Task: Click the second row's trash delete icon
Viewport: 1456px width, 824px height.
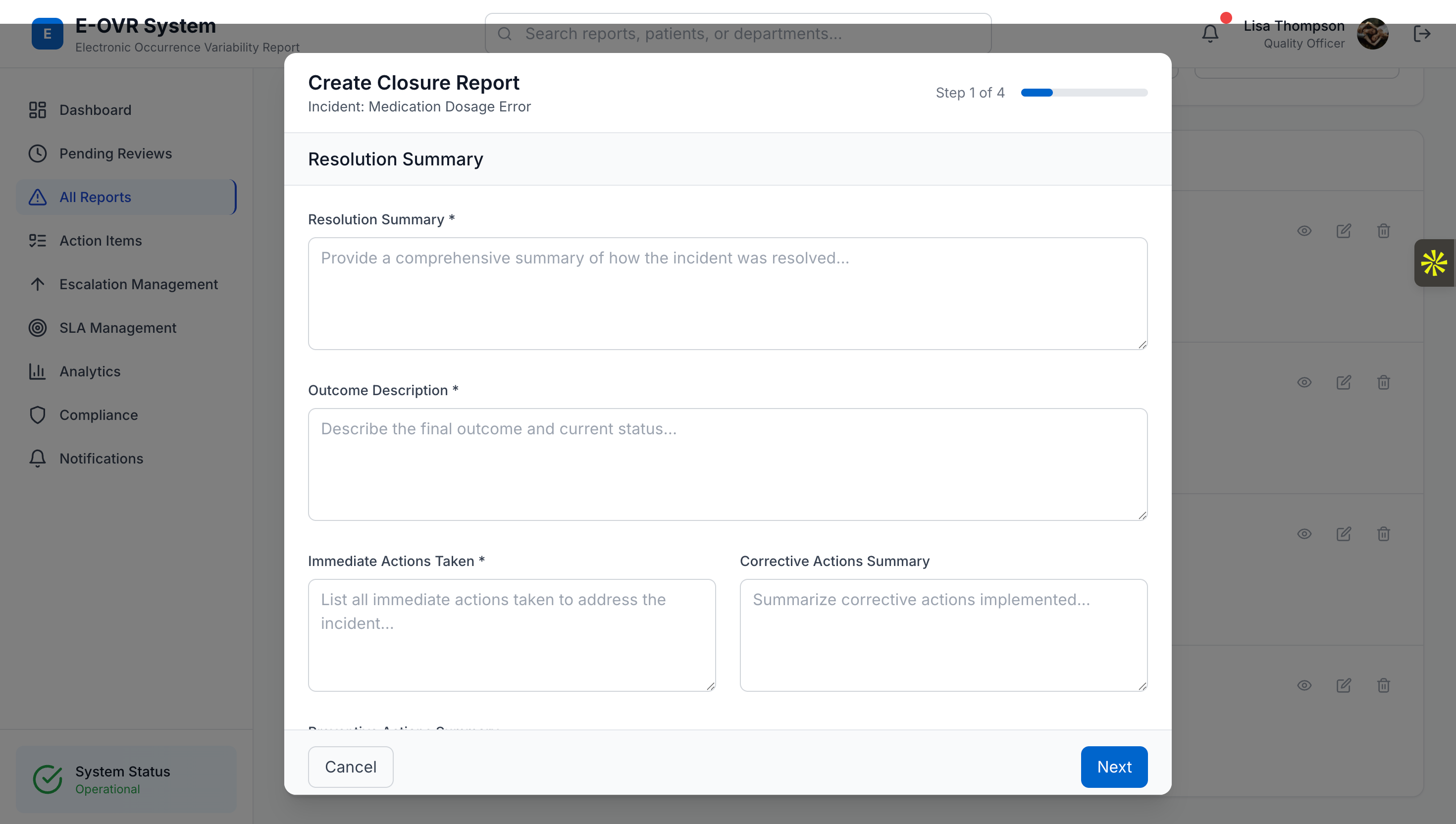Action: tap(1383, 383)
